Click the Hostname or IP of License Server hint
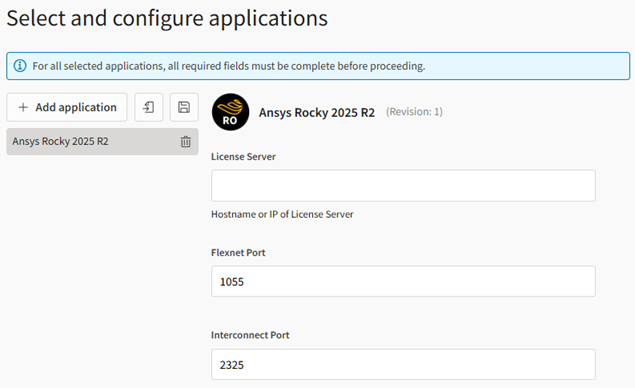The image size is (635, 388). tap(282, 214)
